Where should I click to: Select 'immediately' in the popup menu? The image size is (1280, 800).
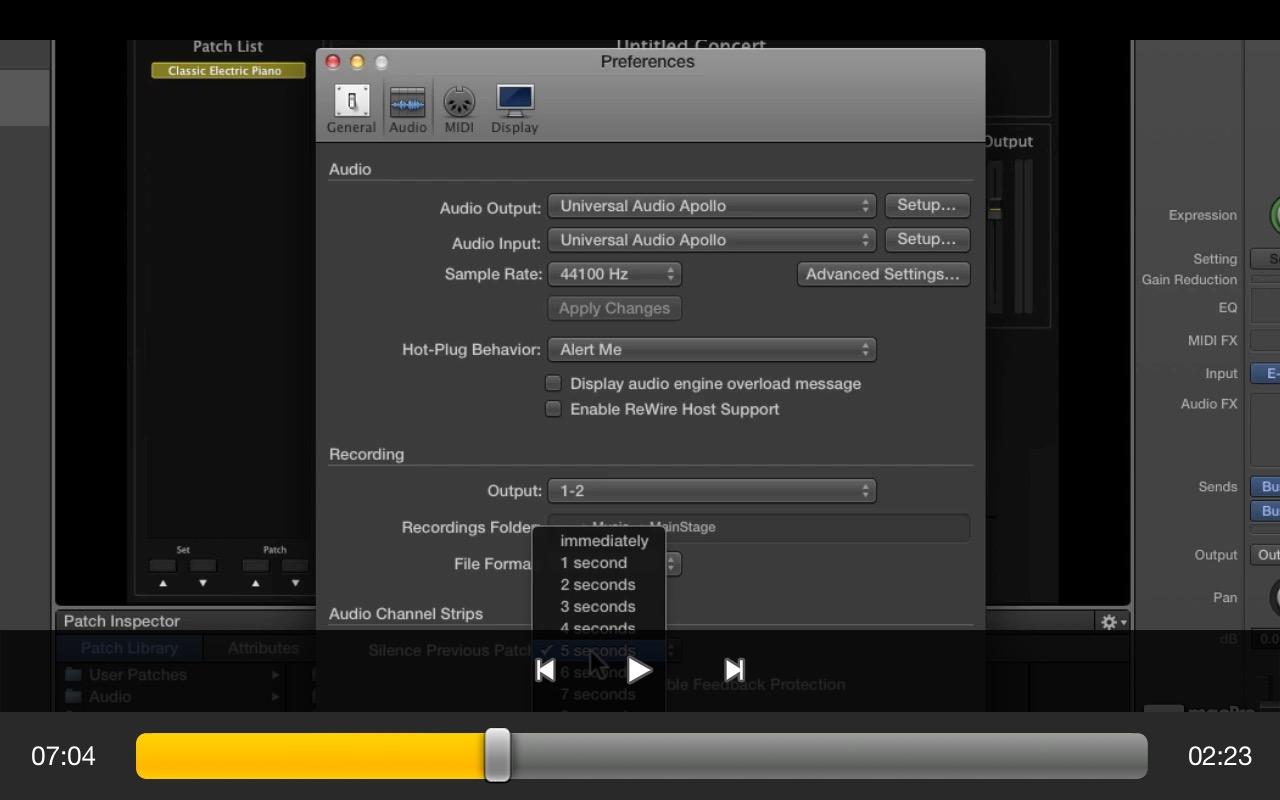point(604,541)
